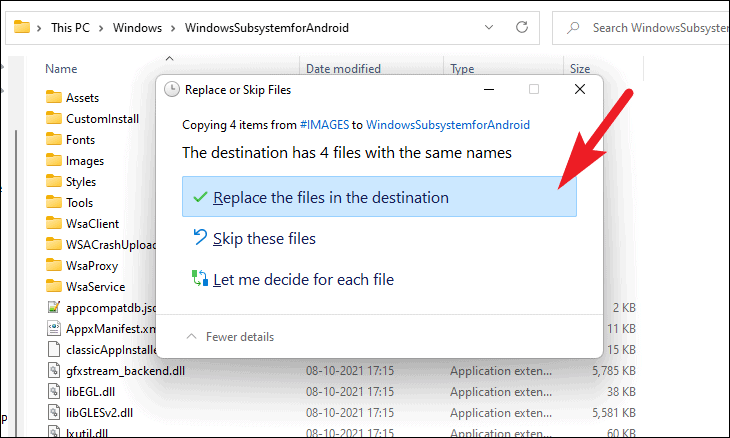The image size is (730, 438).
Task: Click search magnifier icon
Action: point(573,28)
